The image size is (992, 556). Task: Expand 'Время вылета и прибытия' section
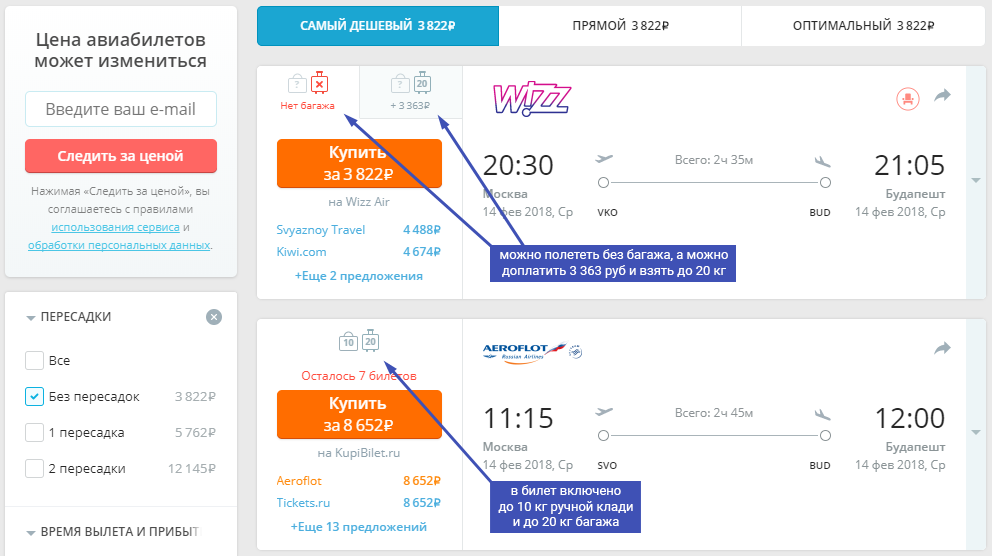click(113, 532)
